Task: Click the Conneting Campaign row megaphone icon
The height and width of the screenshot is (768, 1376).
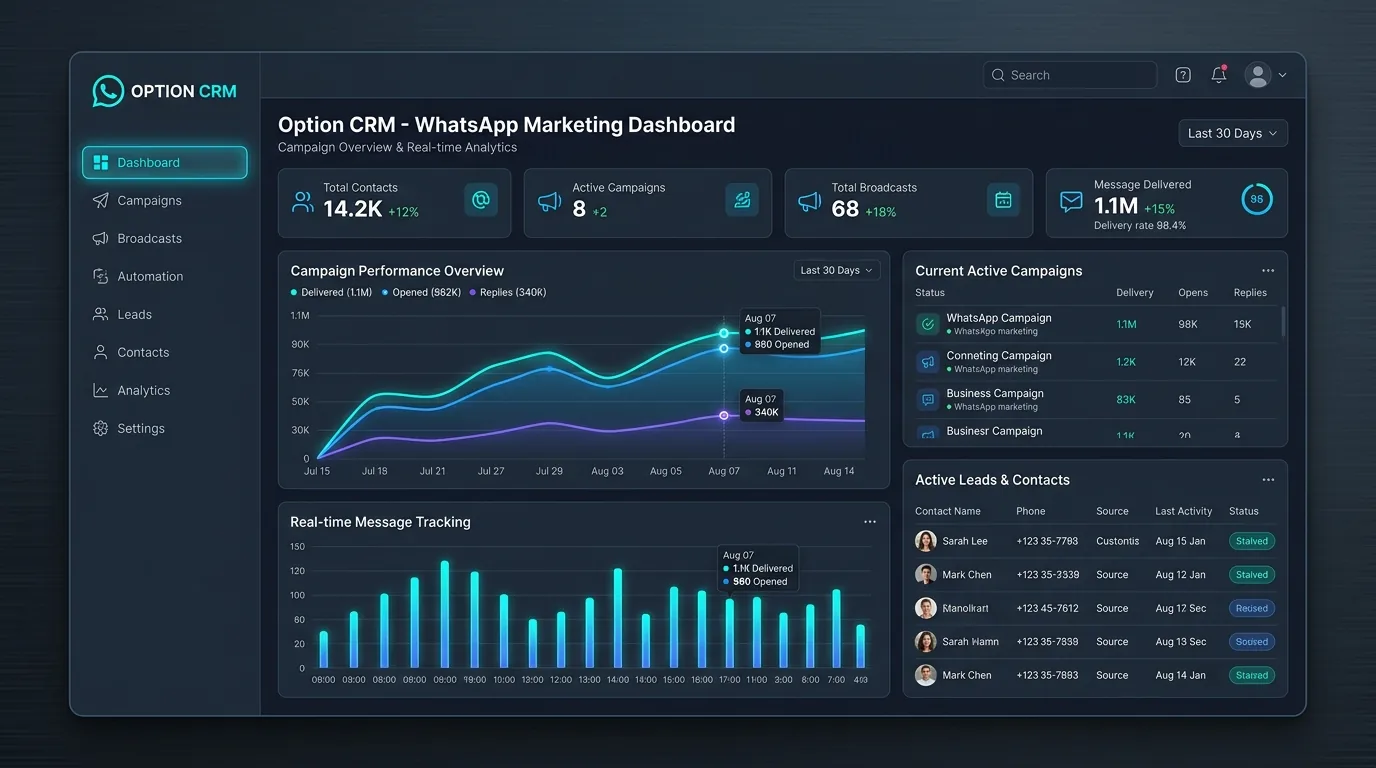Action: [x=928, y=362]
